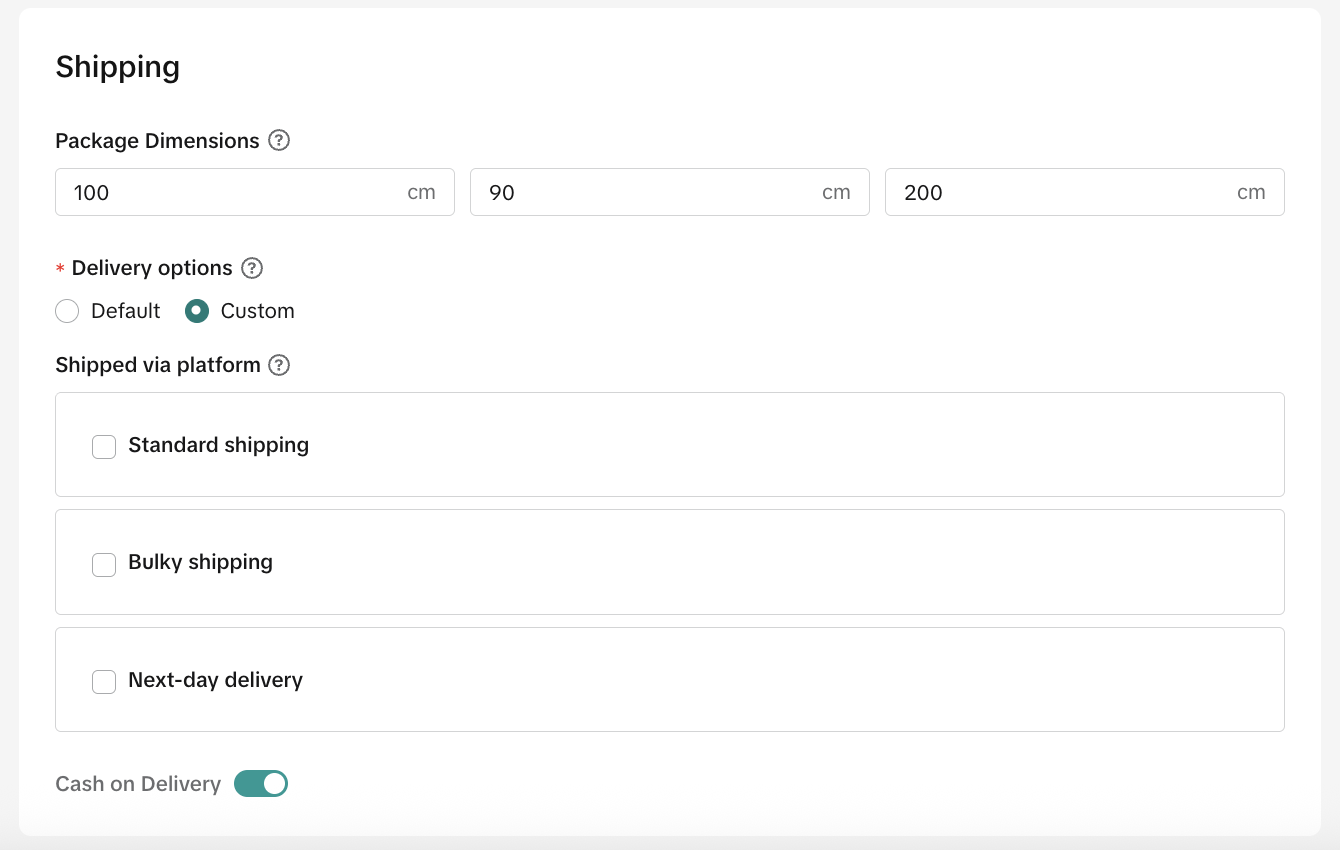1340x850 pixels.
Task: Click the cm unit in the 100 field
Action: [x=421, y=192]
